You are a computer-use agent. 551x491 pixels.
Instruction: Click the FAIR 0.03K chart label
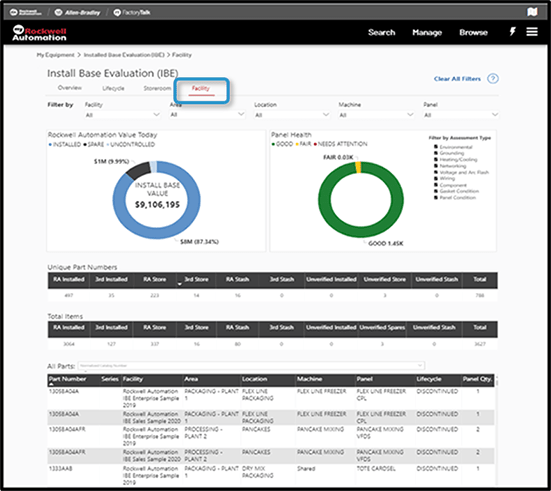(338, 157)
